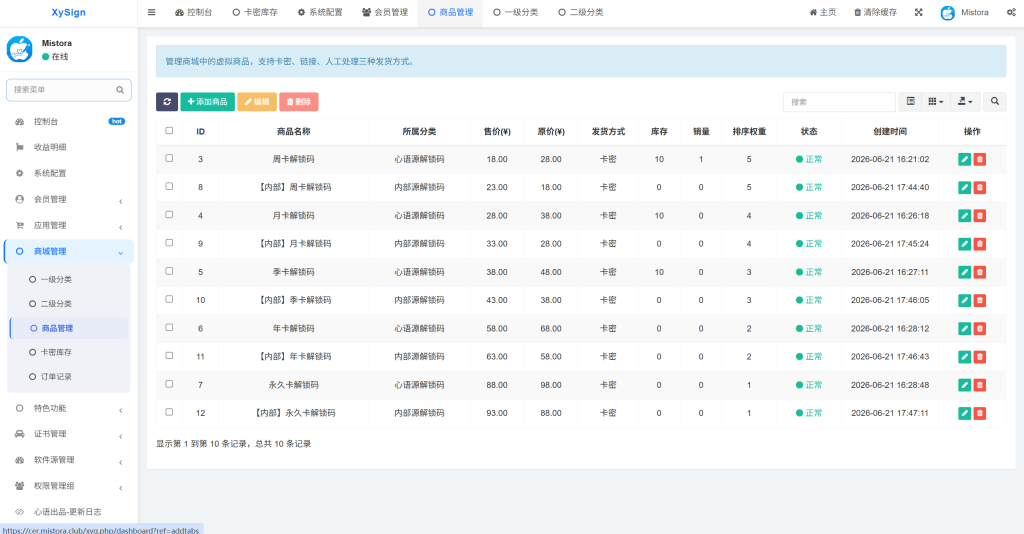Image resolution: width=1024 pixels, height=534 pixels.
Task: Edit row 永久卡解锁码 with the green pencil icon
Action: pos(965,385)
